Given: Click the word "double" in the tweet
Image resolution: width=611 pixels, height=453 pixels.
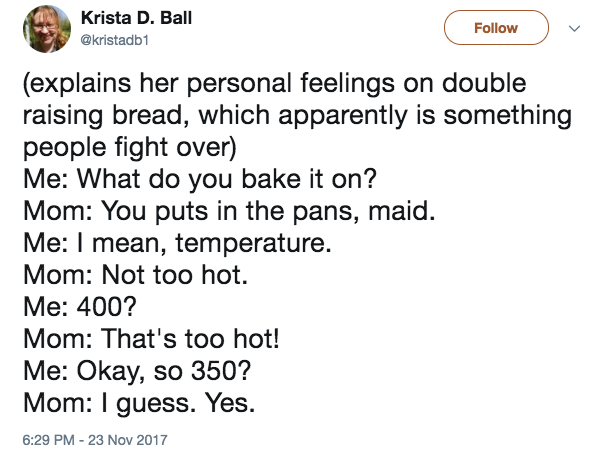Looking at the screenshot, I should pyautogui.click(x=484, y=83).
